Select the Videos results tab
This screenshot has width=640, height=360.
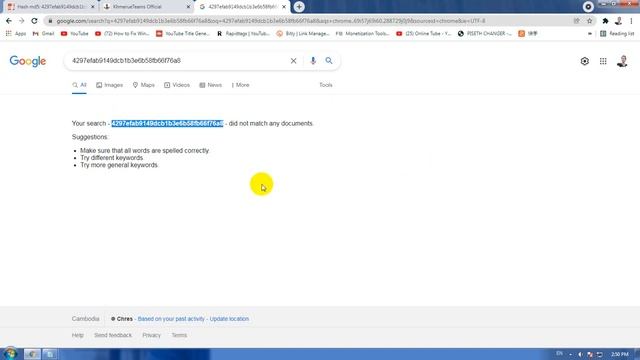click(x=177, y=85)
